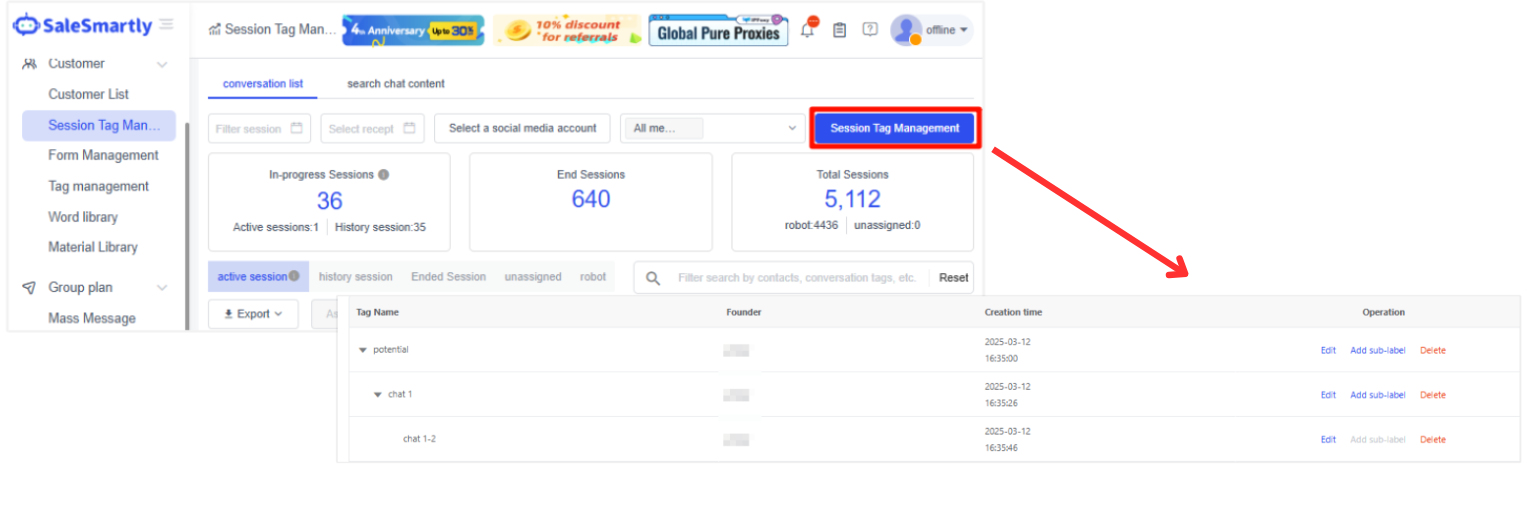The height and width of the screenshot is (515, 1532).
Task: Open the offline status dropdown
Action: point(946,30)
